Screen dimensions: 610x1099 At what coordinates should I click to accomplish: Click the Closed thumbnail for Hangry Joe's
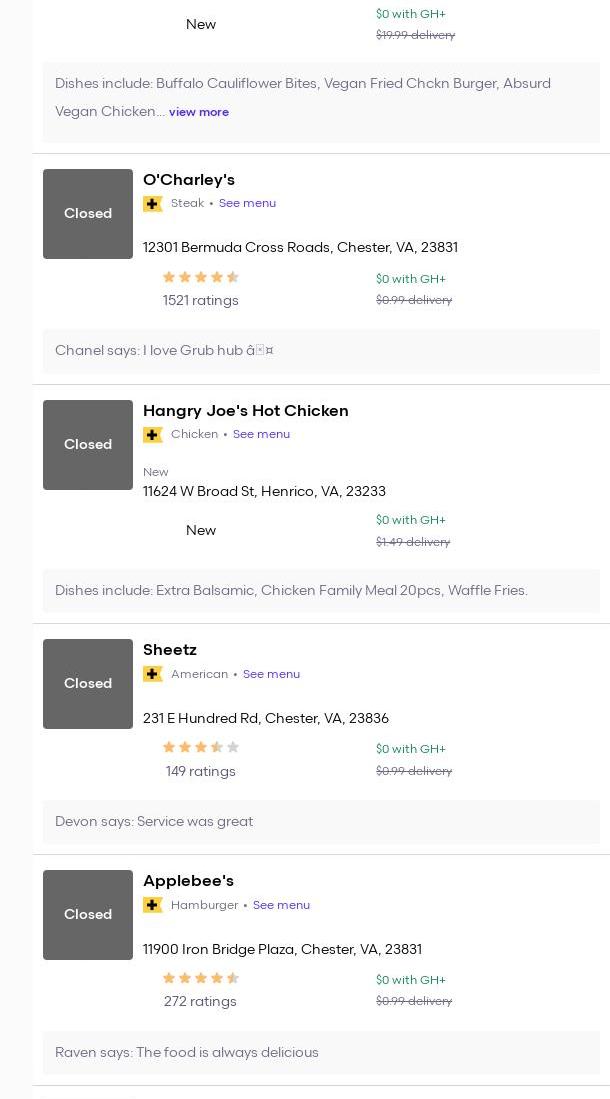[88, 445]
